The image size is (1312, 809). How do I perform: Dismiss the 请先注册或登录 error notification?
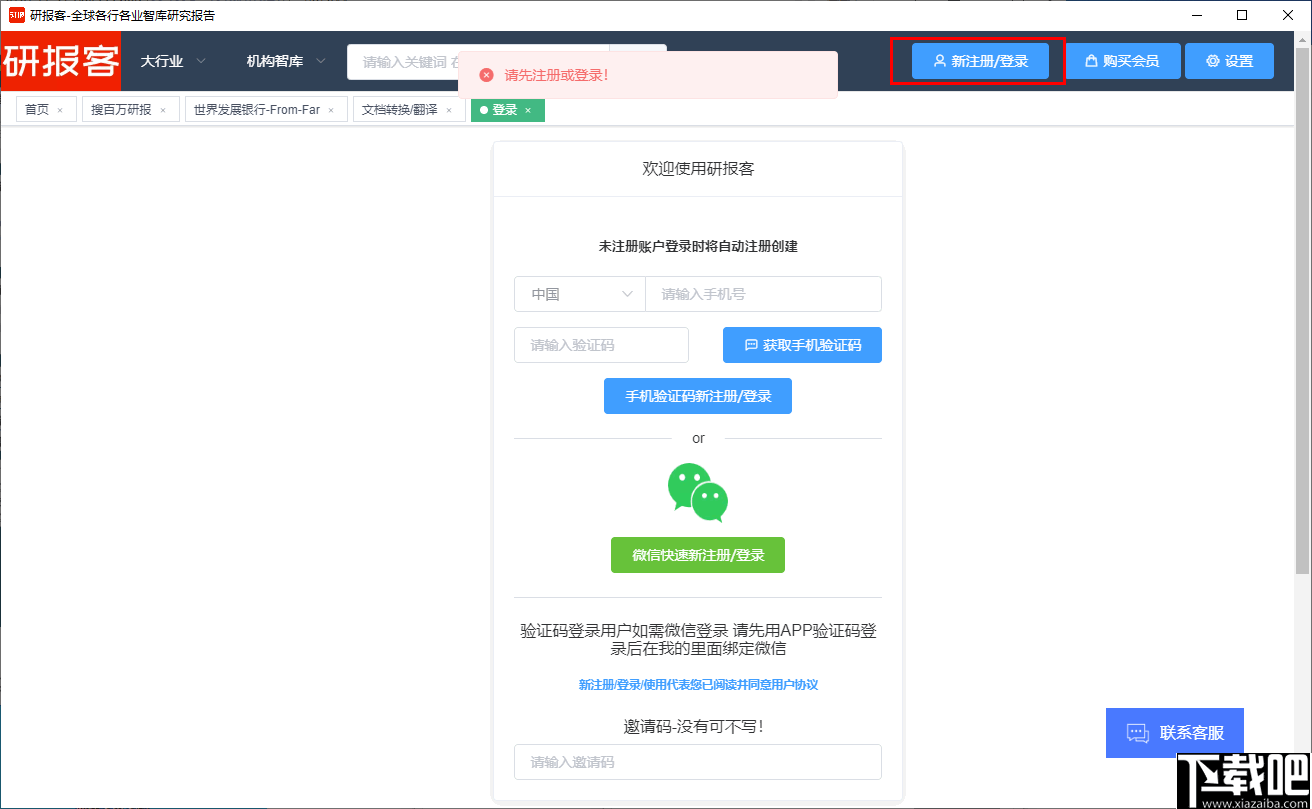(486, 74)
